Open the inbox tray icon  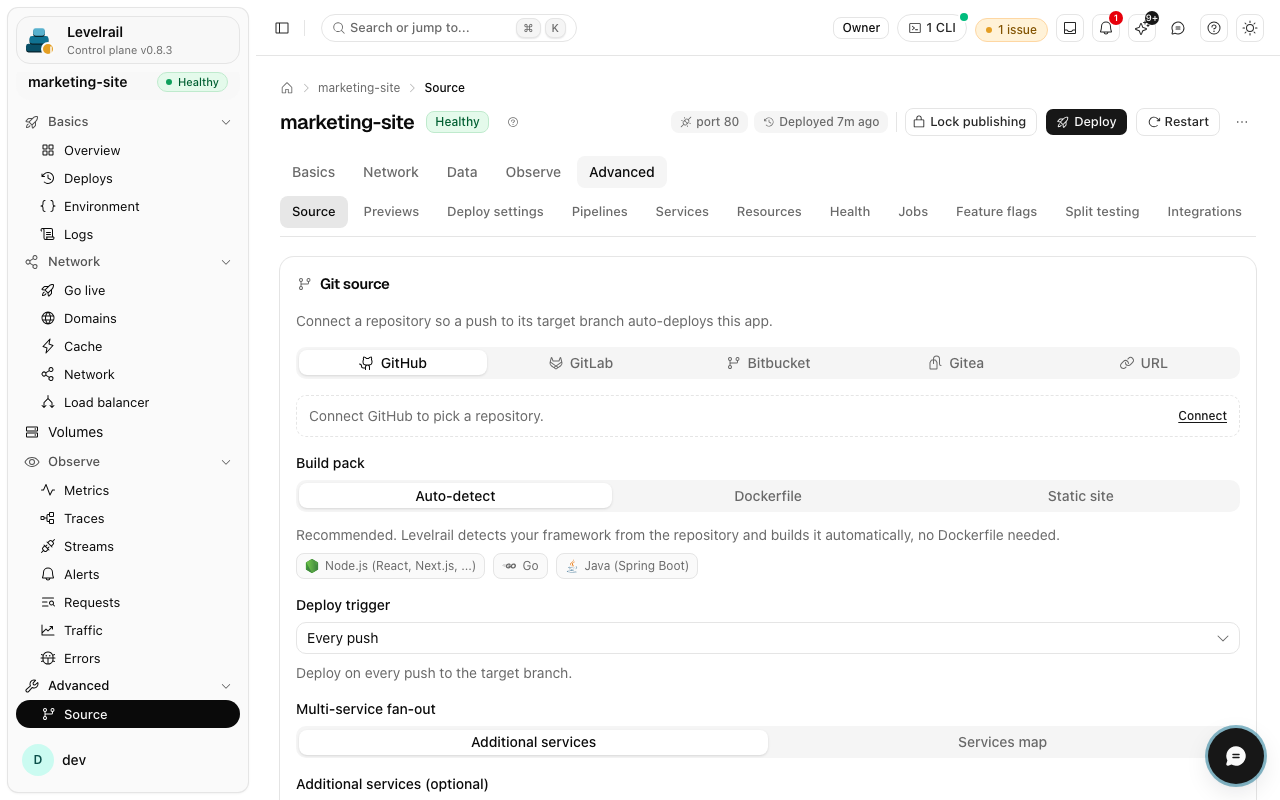click(1070, 28)
